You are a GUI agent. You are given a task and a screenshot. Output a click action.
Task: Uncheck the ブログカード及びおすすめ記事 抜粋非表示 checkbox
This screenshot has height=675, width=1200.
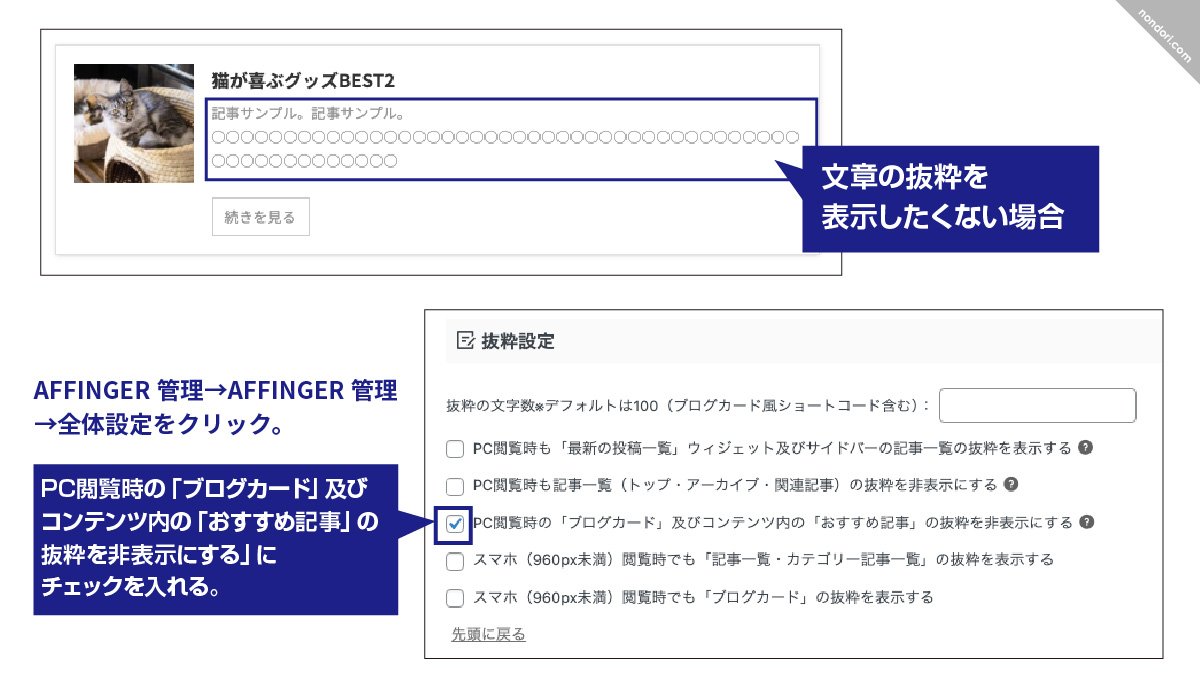point(455,523)
